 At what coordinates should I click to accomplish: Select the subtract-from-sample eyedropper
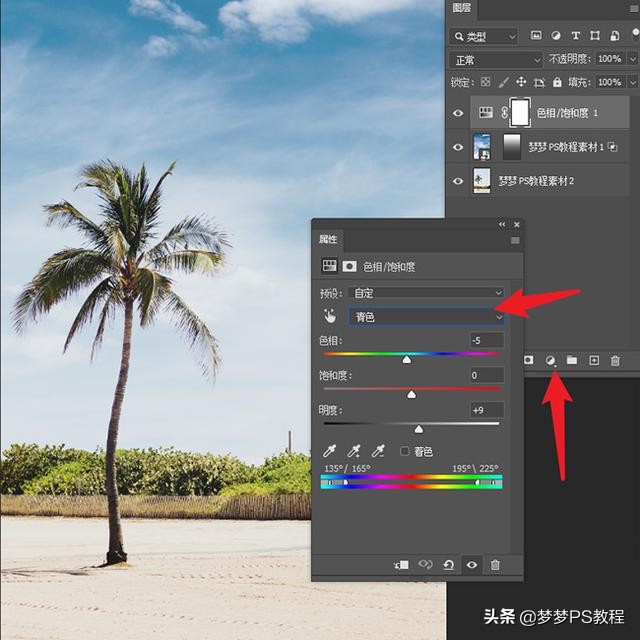378,451
